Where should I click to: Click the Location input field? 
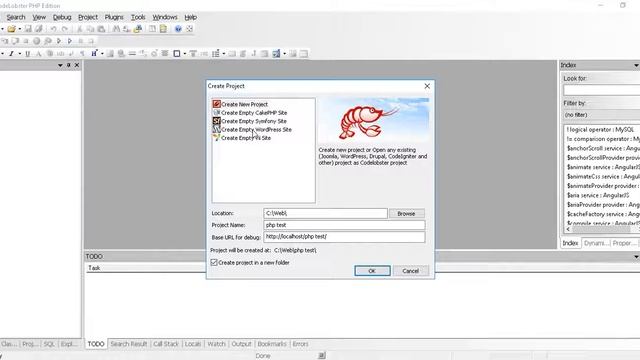coord(325,213)
